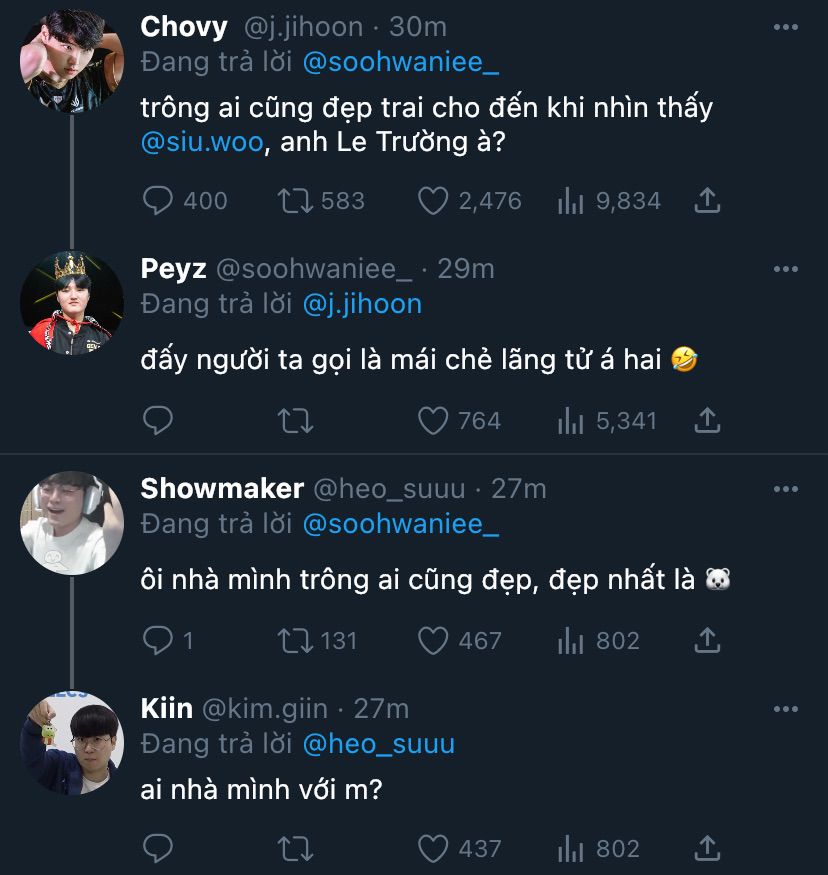The width and height of the screenshot is (828, 875).
Task: Like Chovy's tweet with 2,476 likes
Action: click(432, 201)
